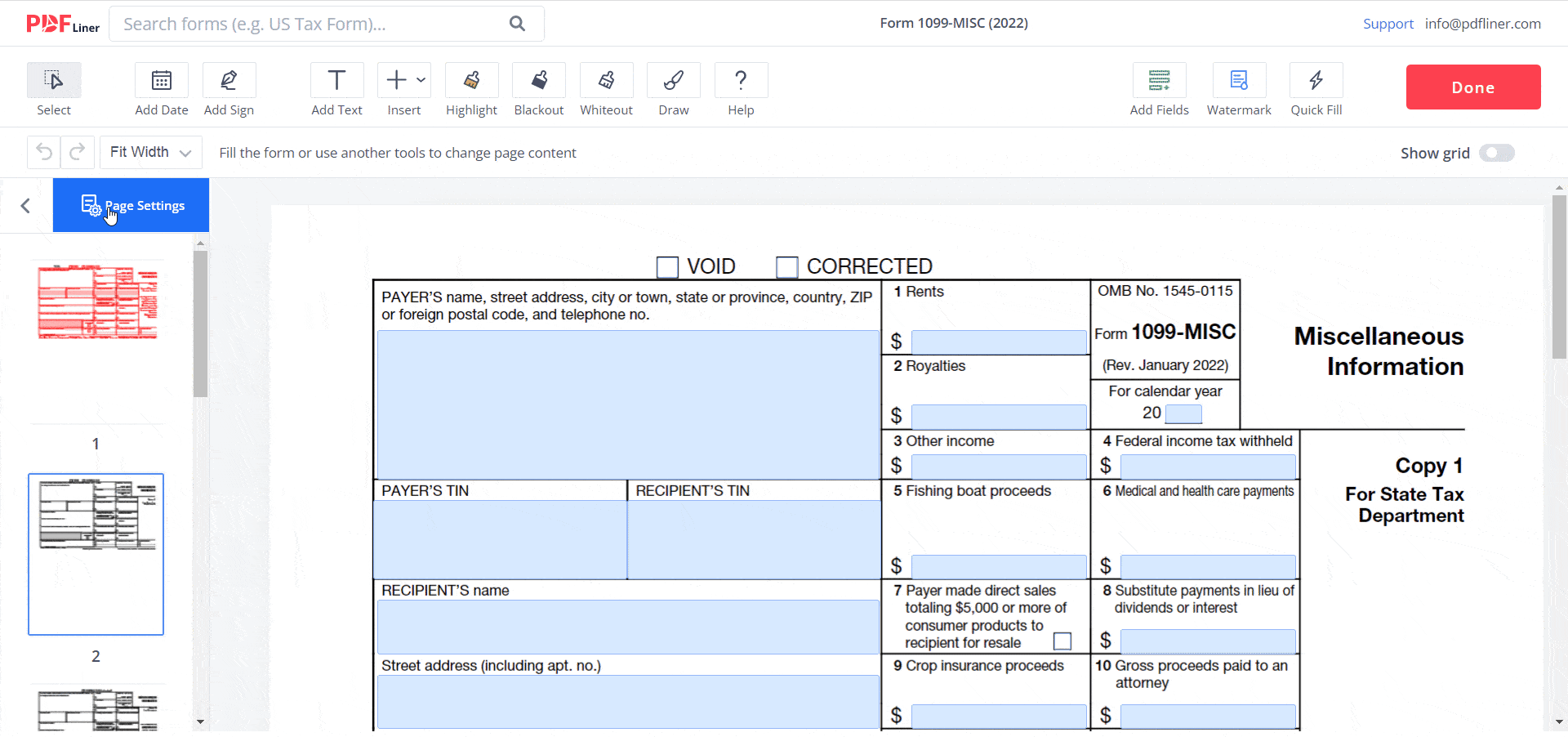Expand the Insert dropdown arrow

421,80
